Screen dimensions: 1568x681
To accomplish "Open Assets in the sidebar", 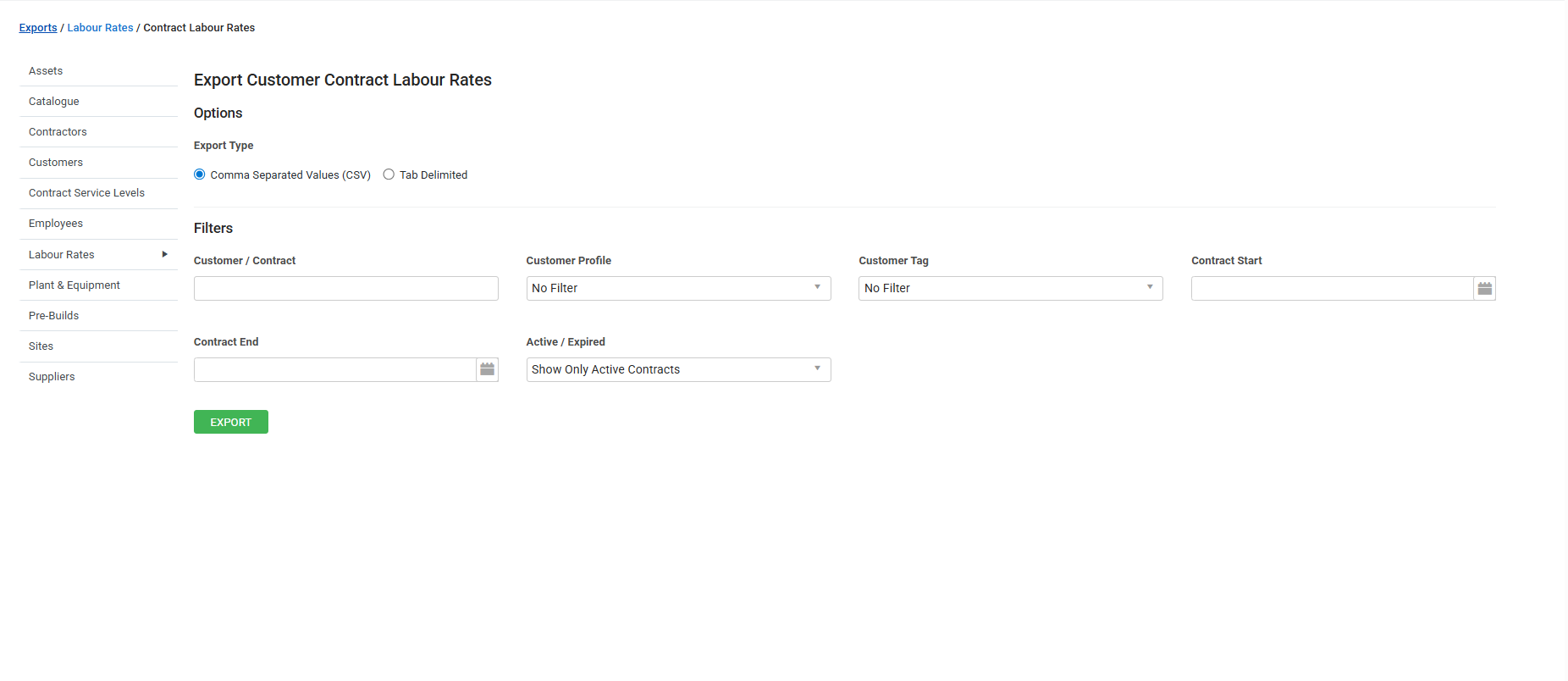I will [46, 71].
